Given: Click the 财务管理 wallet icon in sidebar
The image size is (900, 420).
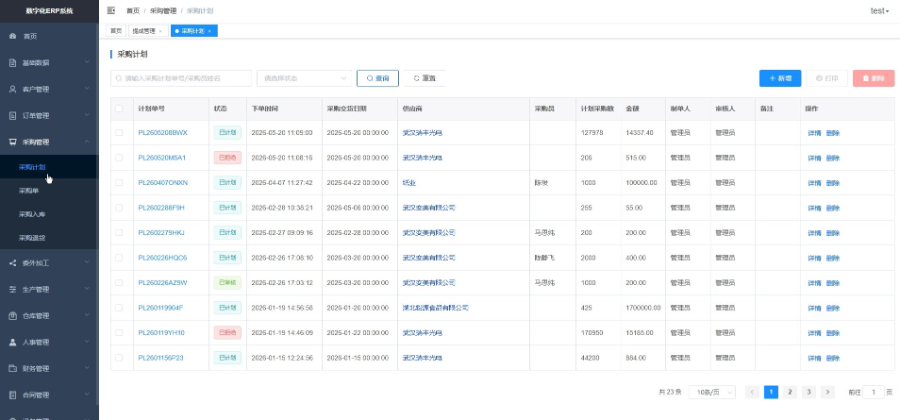Looking at the screenshot, I should click(13, 368).
